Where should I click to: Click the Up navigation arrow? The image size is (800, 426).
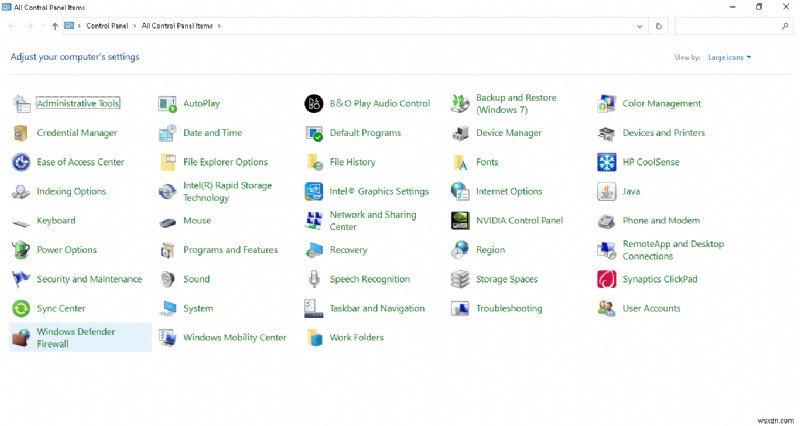pos(55,26)
